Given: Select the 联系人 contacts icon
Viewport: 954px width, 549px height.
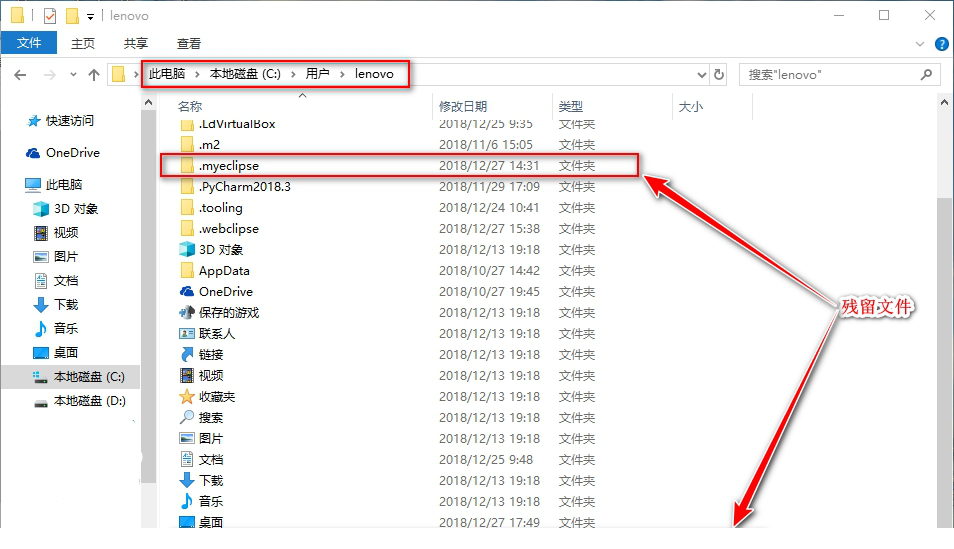Looking at the screenshot, I should (187, 334).
